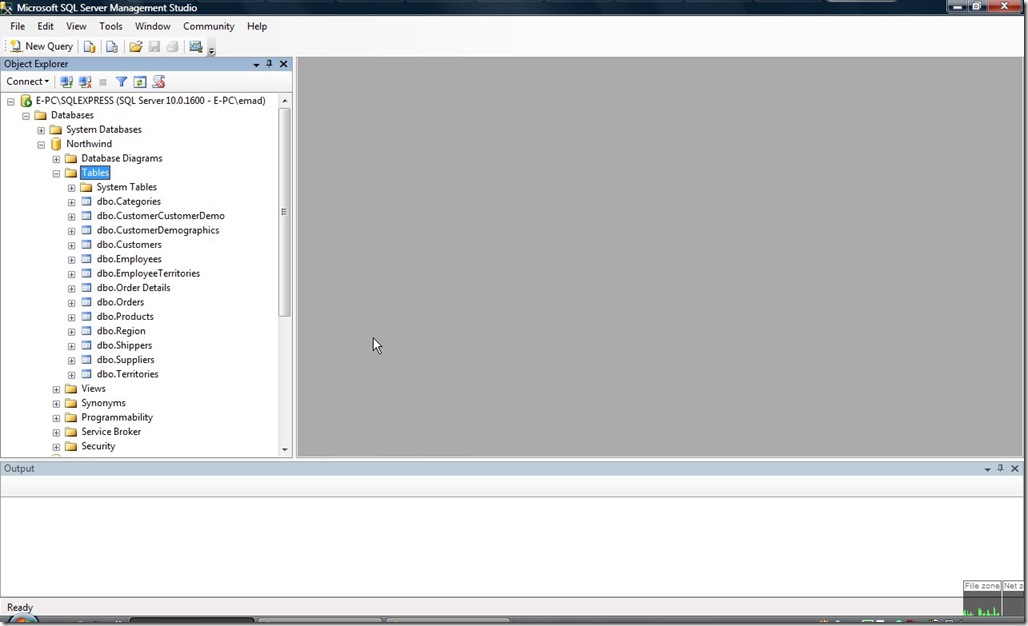Screen dimensions: 1028x626
Task: Click the Connect to server icon
Action: tap(66, 81)
